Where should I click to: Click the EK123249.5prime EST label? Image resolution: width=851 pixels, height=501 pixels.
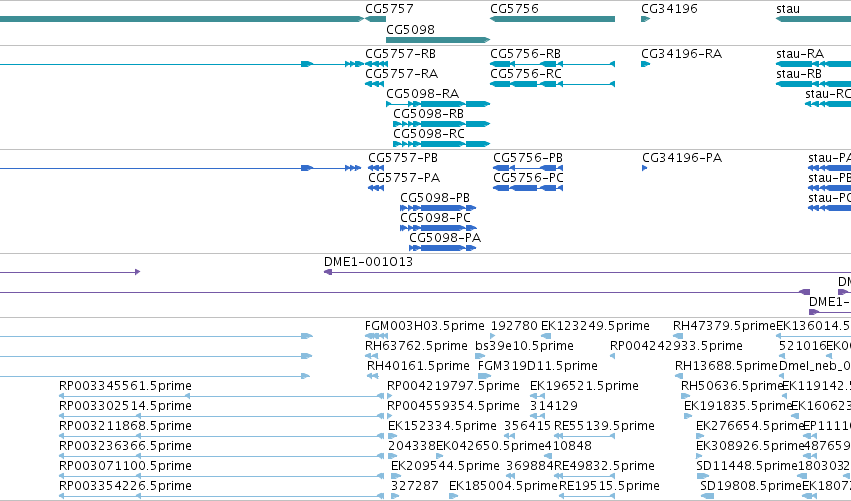595,326
